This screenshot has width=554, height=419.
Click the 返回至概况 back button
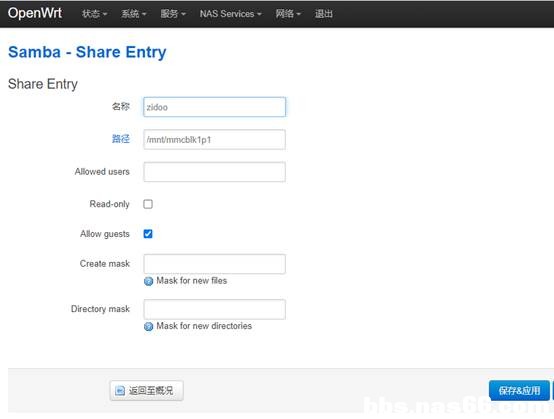point(146,391)
